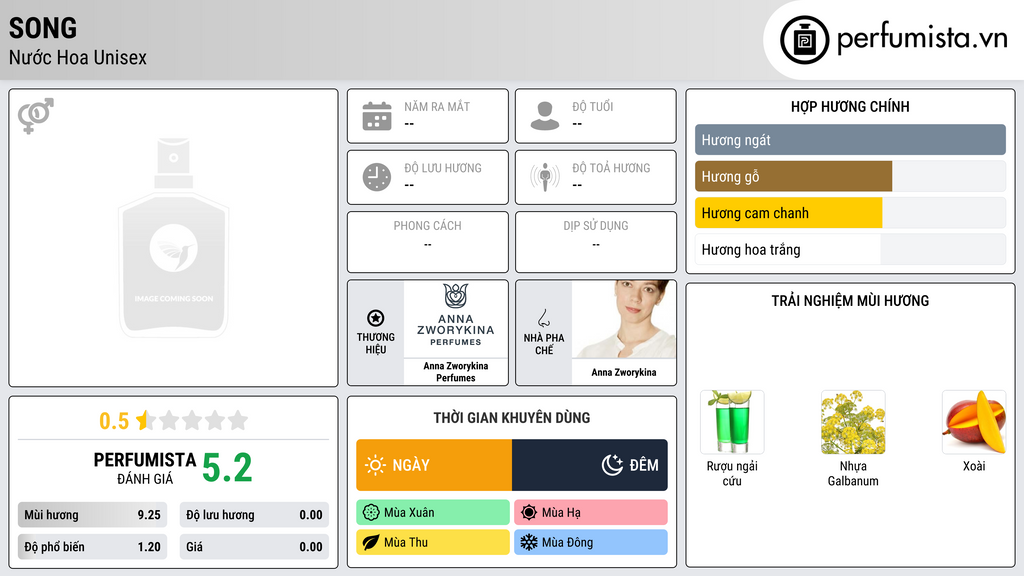Select the Mùa Hạ season tag
1024x576 pixels.
(591, 513)
